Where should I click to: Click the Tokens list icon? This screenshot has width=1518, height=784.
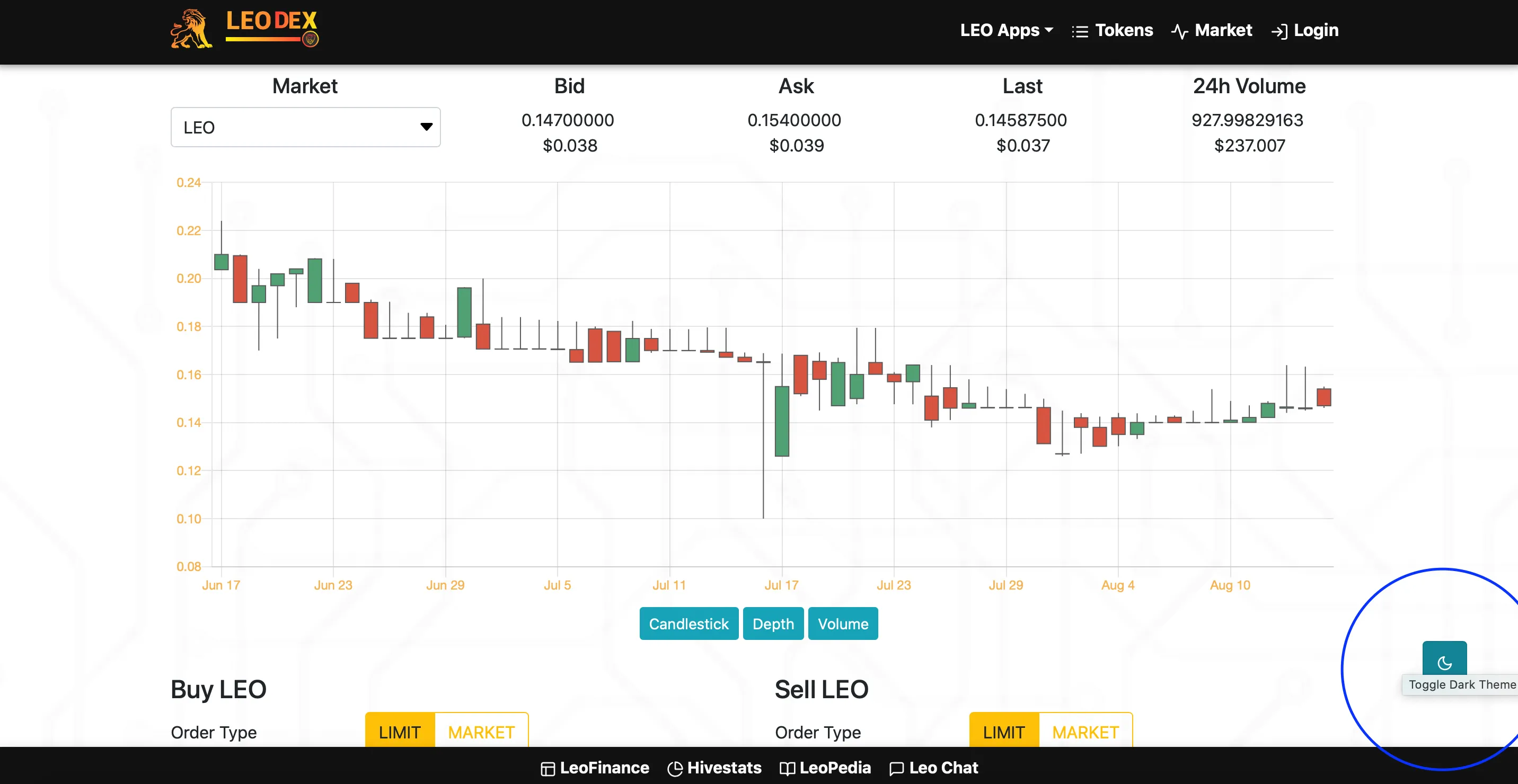(1080, 31)
